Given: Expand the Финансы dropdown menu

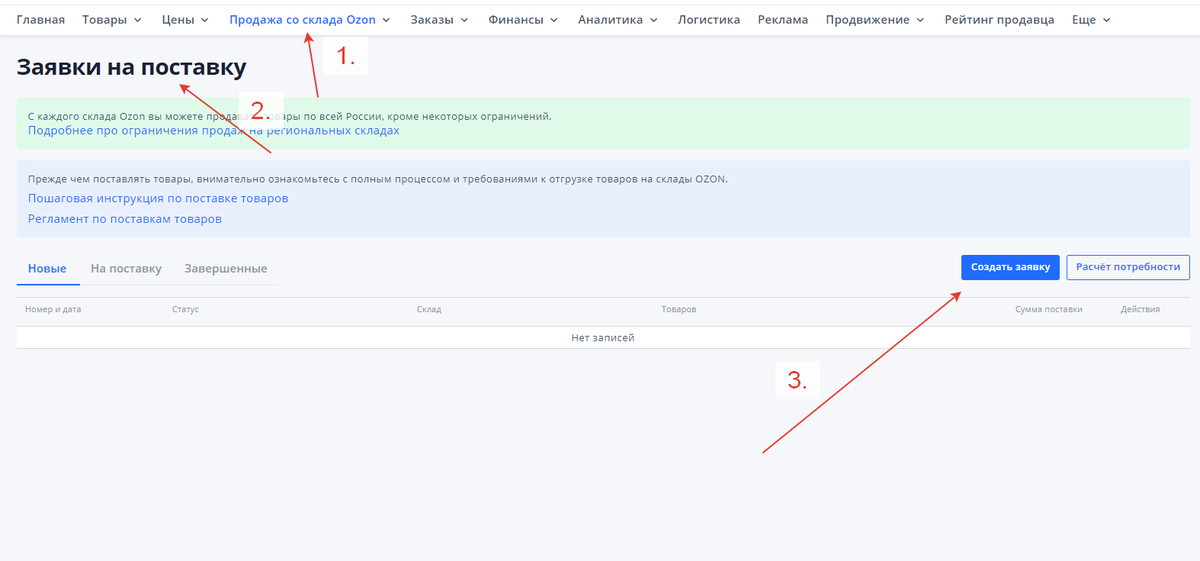Looking at the screenshot, I should pyautogui.click(x=523, y=20).
